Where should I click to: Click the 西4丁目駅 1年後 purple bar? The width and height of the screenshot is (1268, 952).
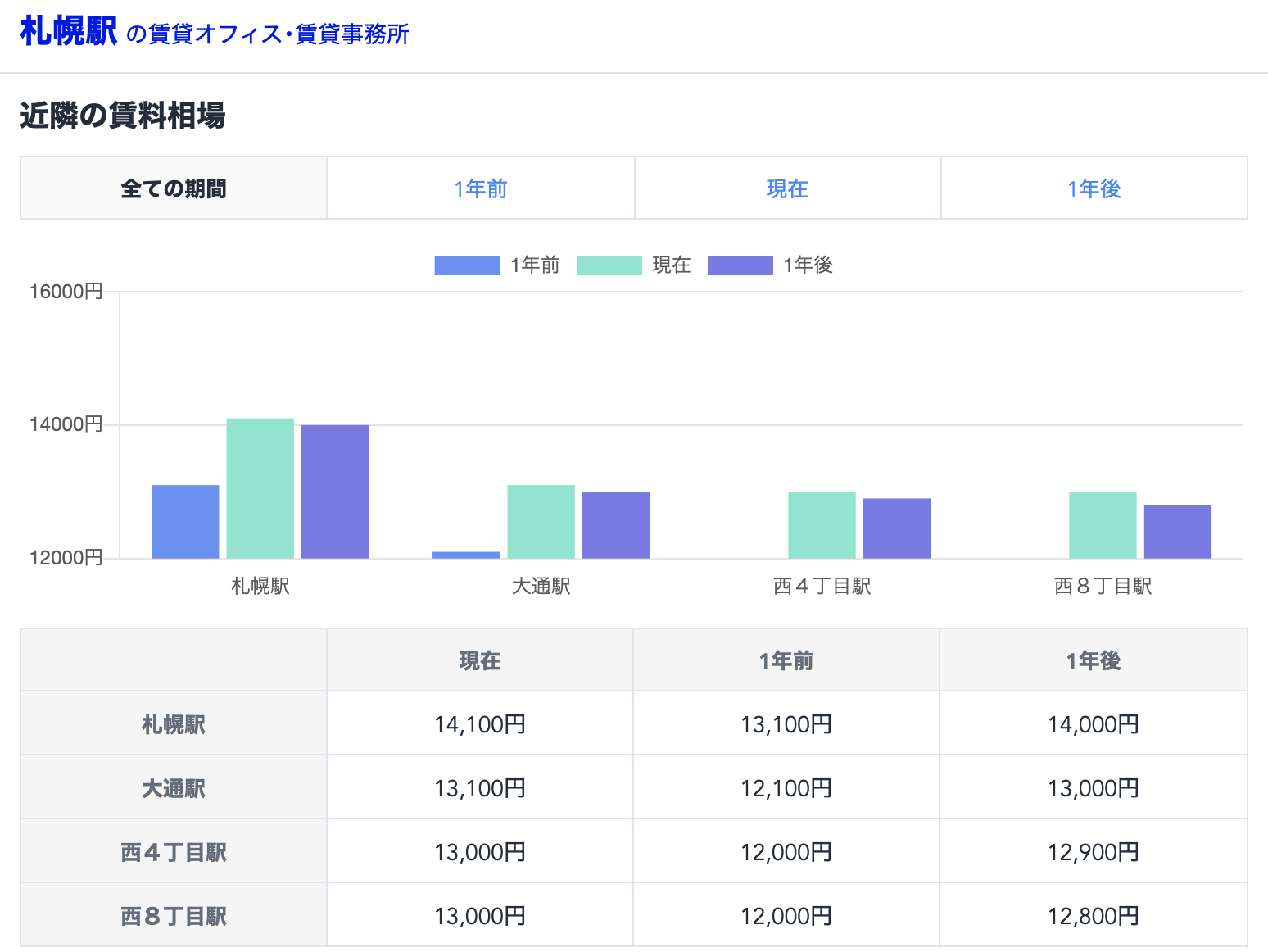click(x=897, y=528)
